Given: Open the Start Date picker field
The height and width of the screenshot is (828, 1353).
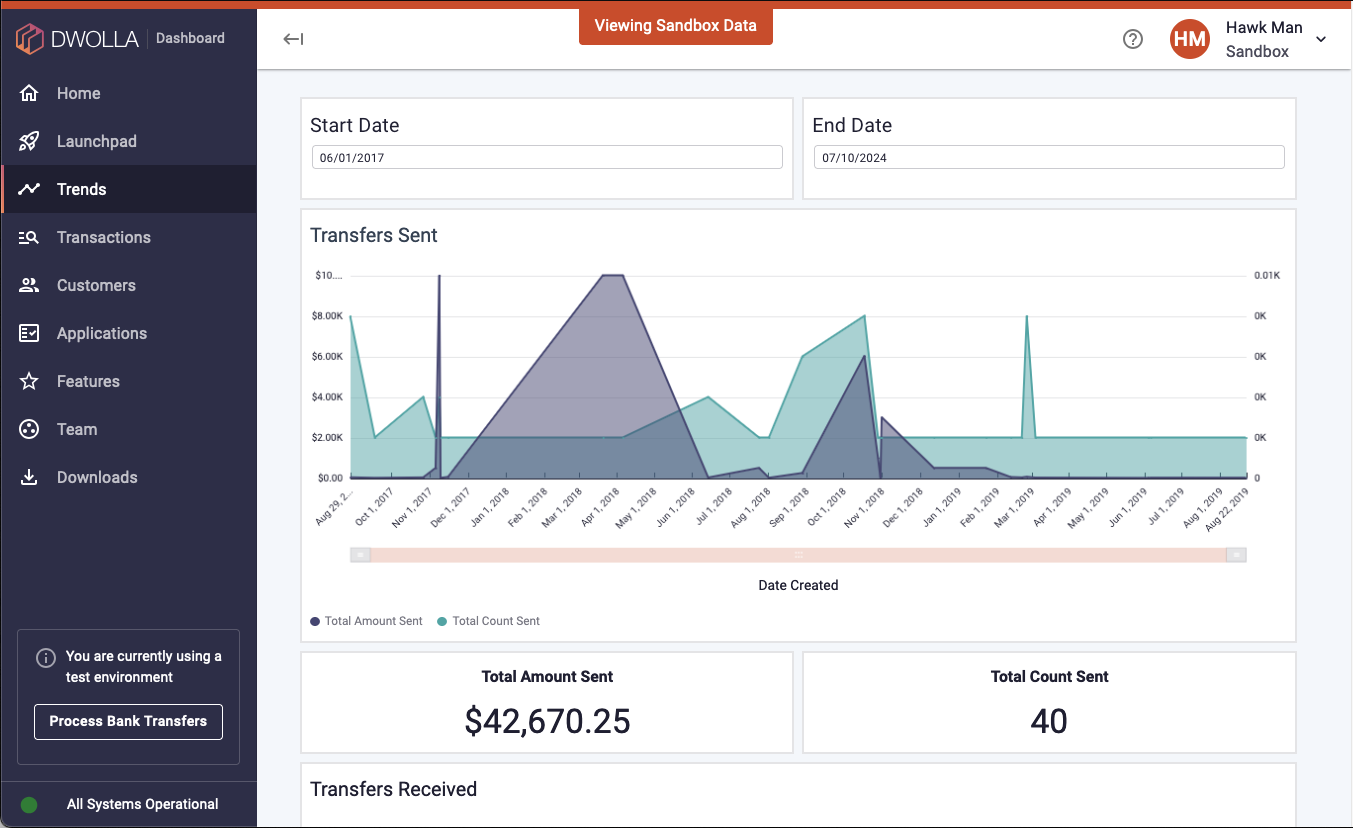Looking at the screenshot, I should click(x=546, y=157).
